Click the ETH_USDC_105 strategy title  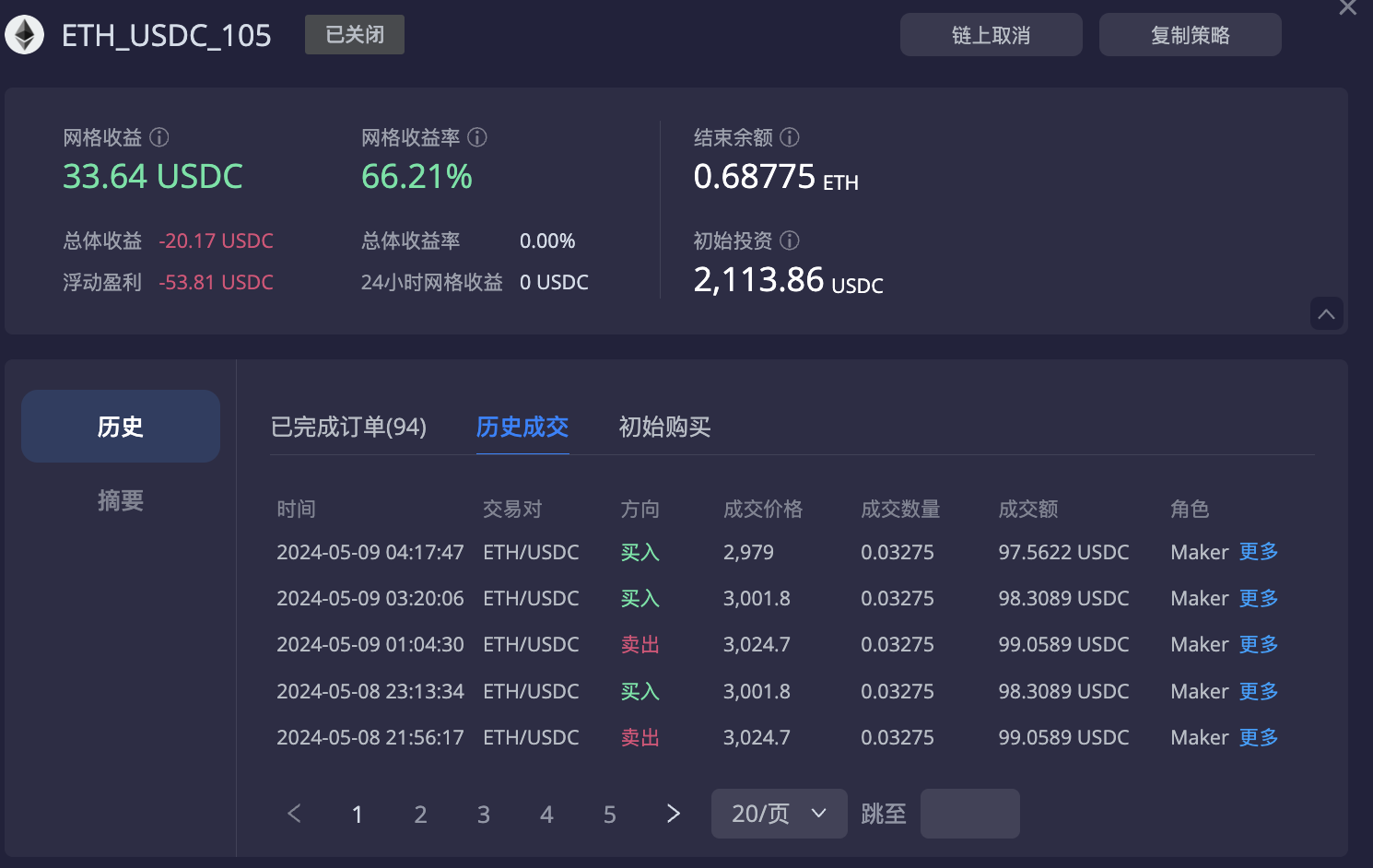[167, 35]
